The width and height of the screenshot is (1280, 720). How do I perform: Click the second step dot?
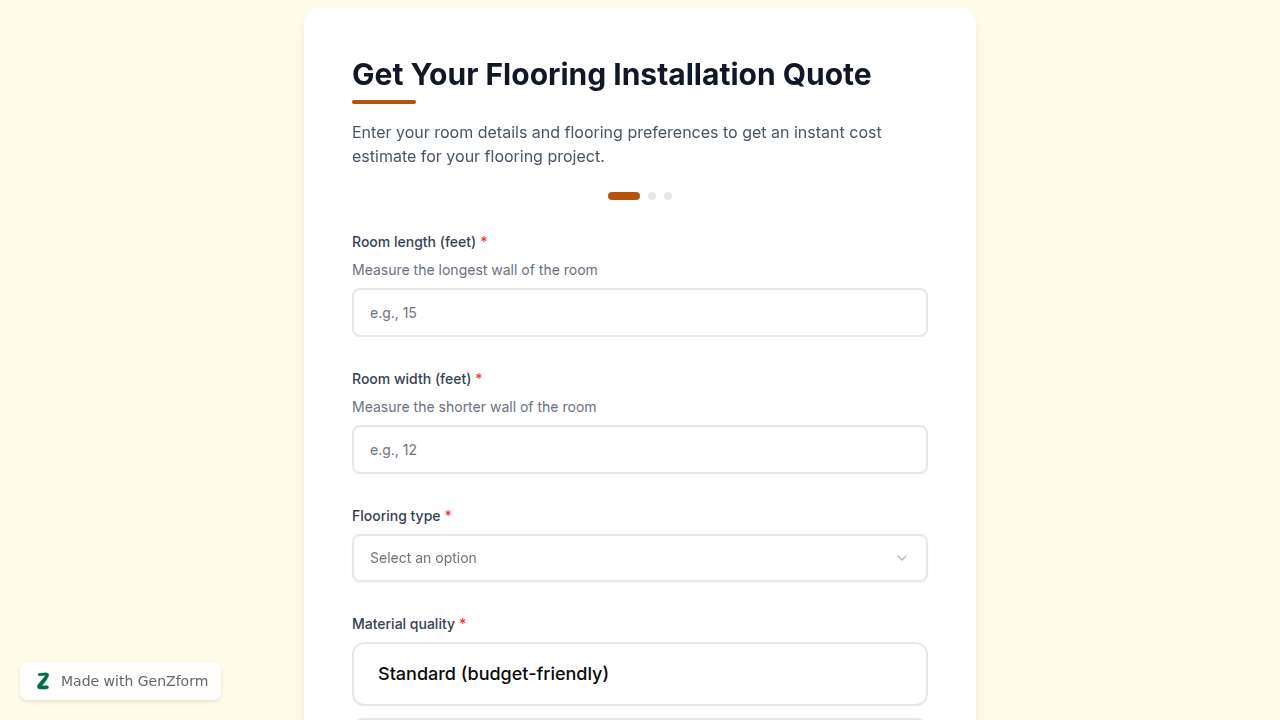pos(652,196)
